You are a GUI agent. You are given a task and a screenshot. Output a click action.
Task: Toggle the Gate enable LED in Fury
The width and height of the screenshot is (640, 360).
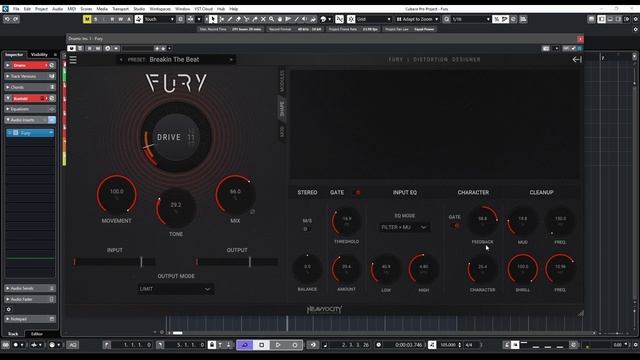pos(358,192)
